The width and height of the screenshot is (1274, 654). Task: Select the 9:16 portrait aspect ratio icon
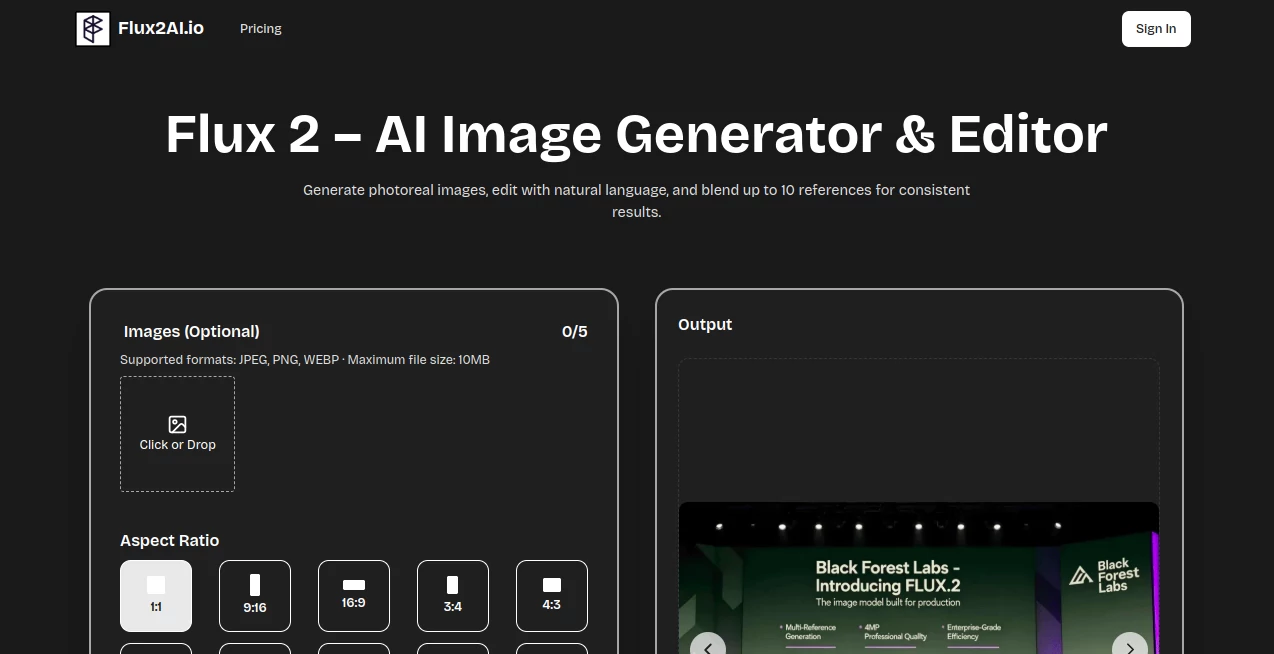click(255, 585)
